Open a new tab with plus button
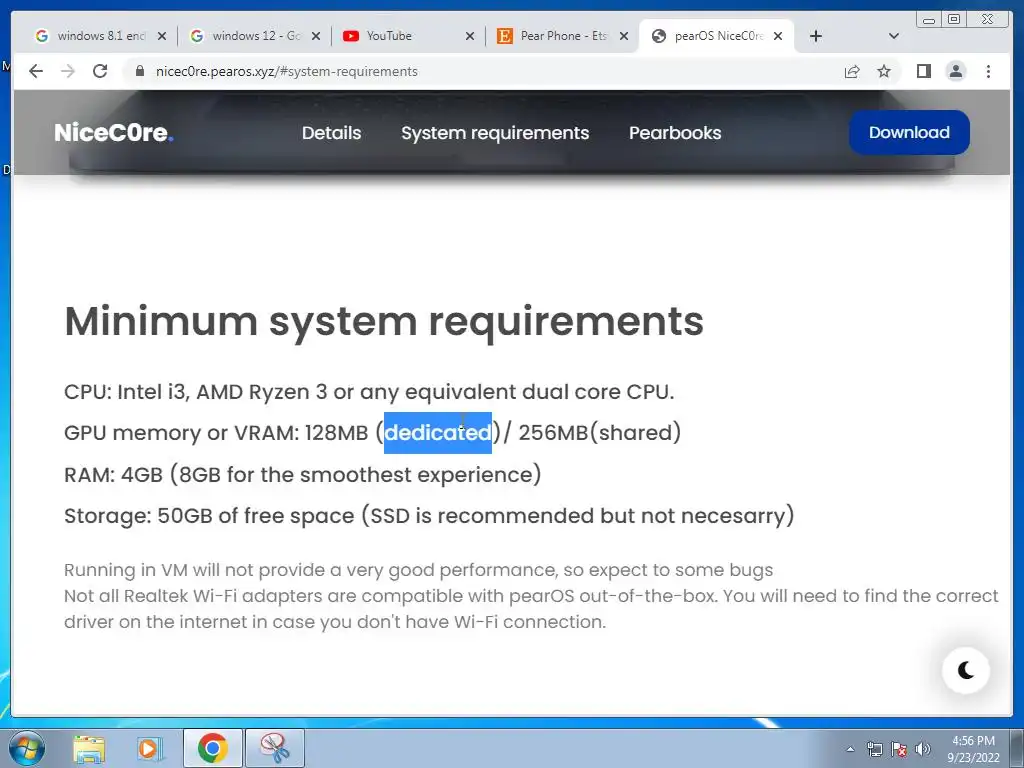This screenshot has height=768, width=1024. point(816,36)
